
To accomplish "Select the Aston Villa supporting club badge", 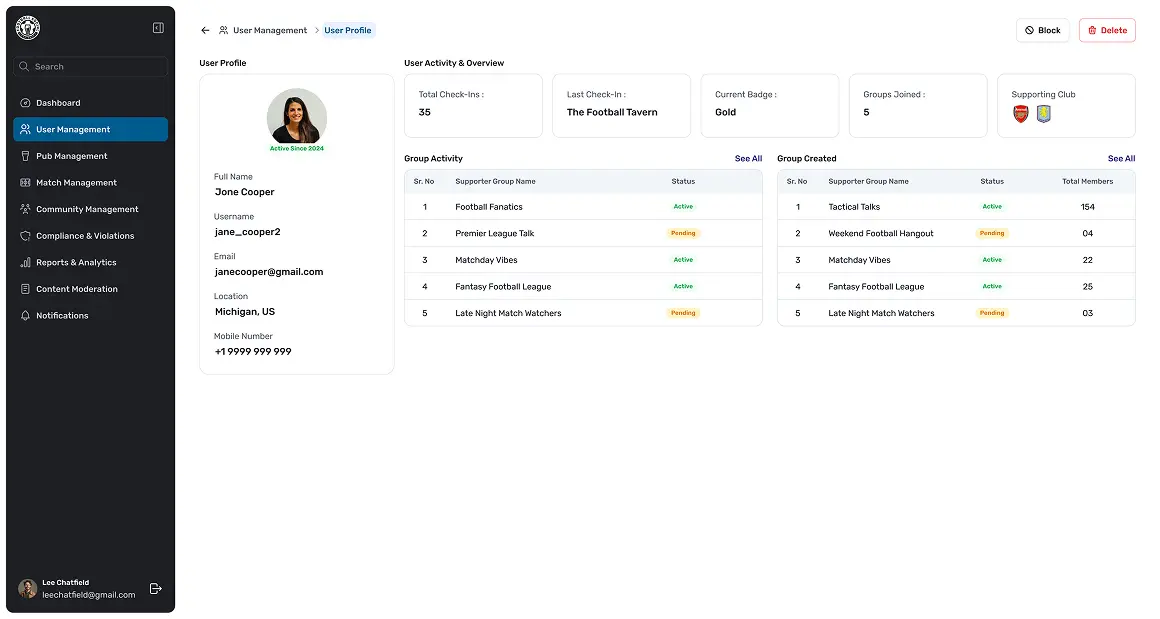I will point(1043,114).
